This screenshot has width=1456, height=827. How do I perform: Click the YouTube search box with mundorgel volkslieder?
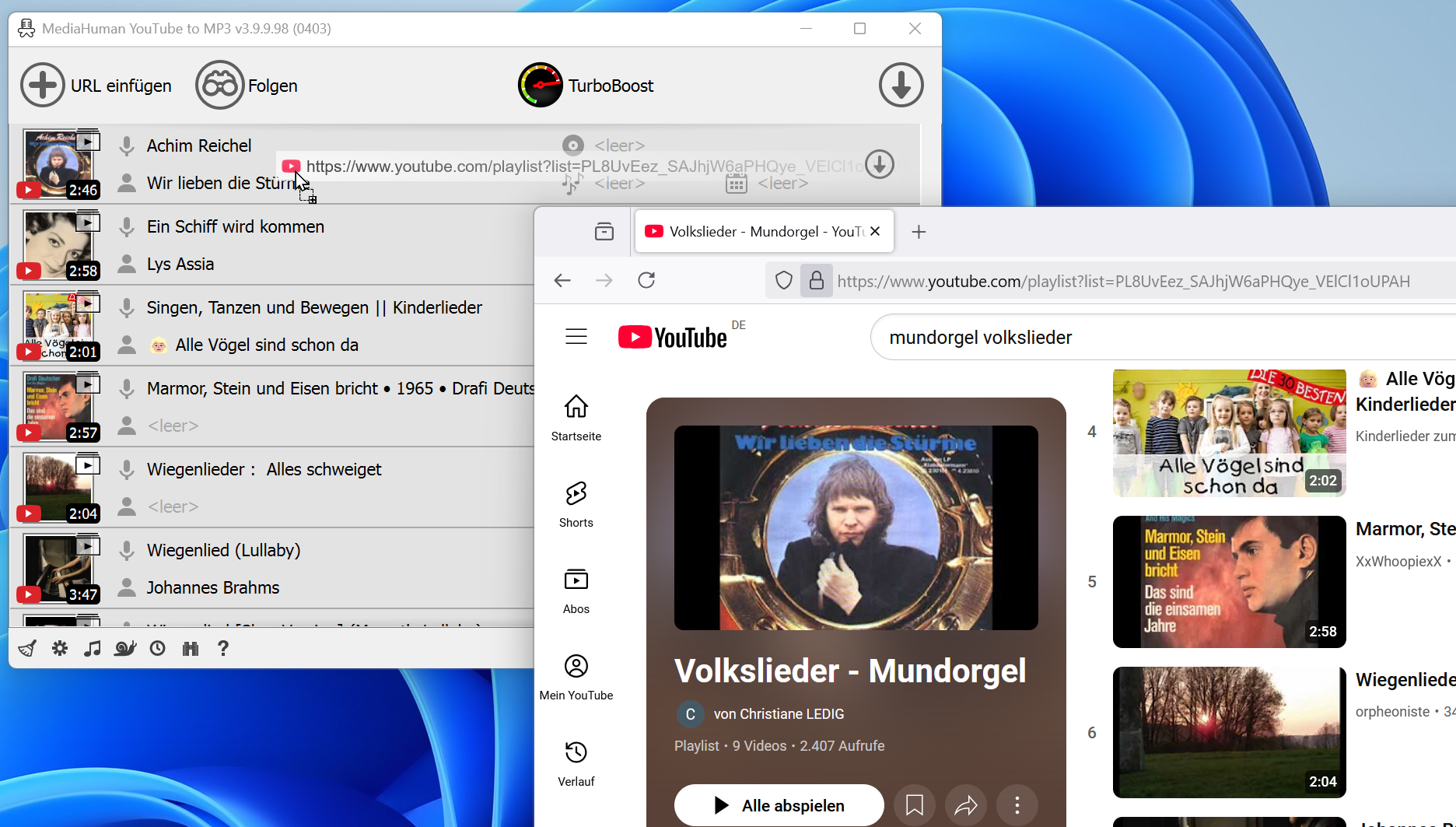click(1163, 337)
